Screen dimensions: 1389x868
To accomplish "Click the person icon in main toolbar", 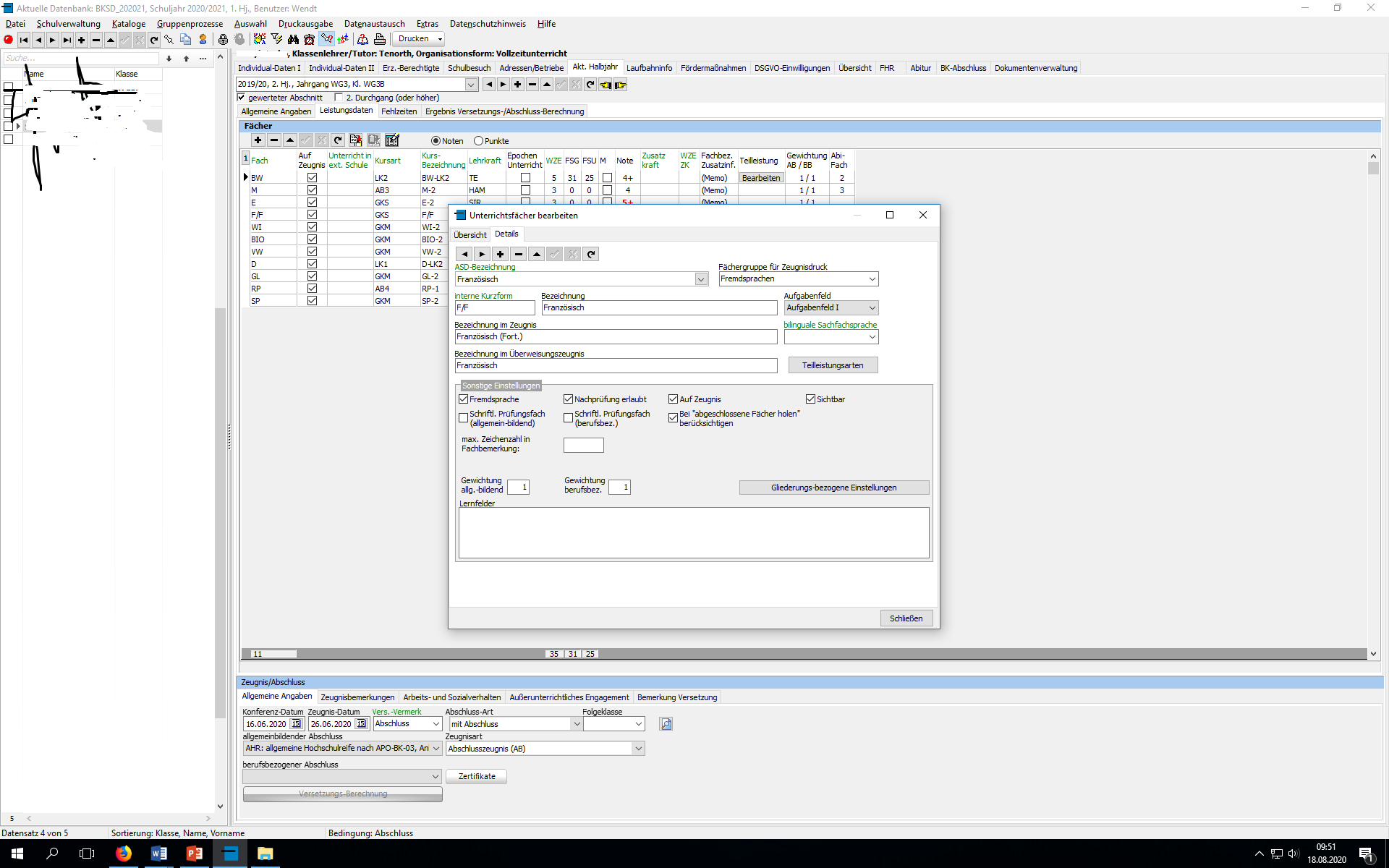I will [203, 40].
